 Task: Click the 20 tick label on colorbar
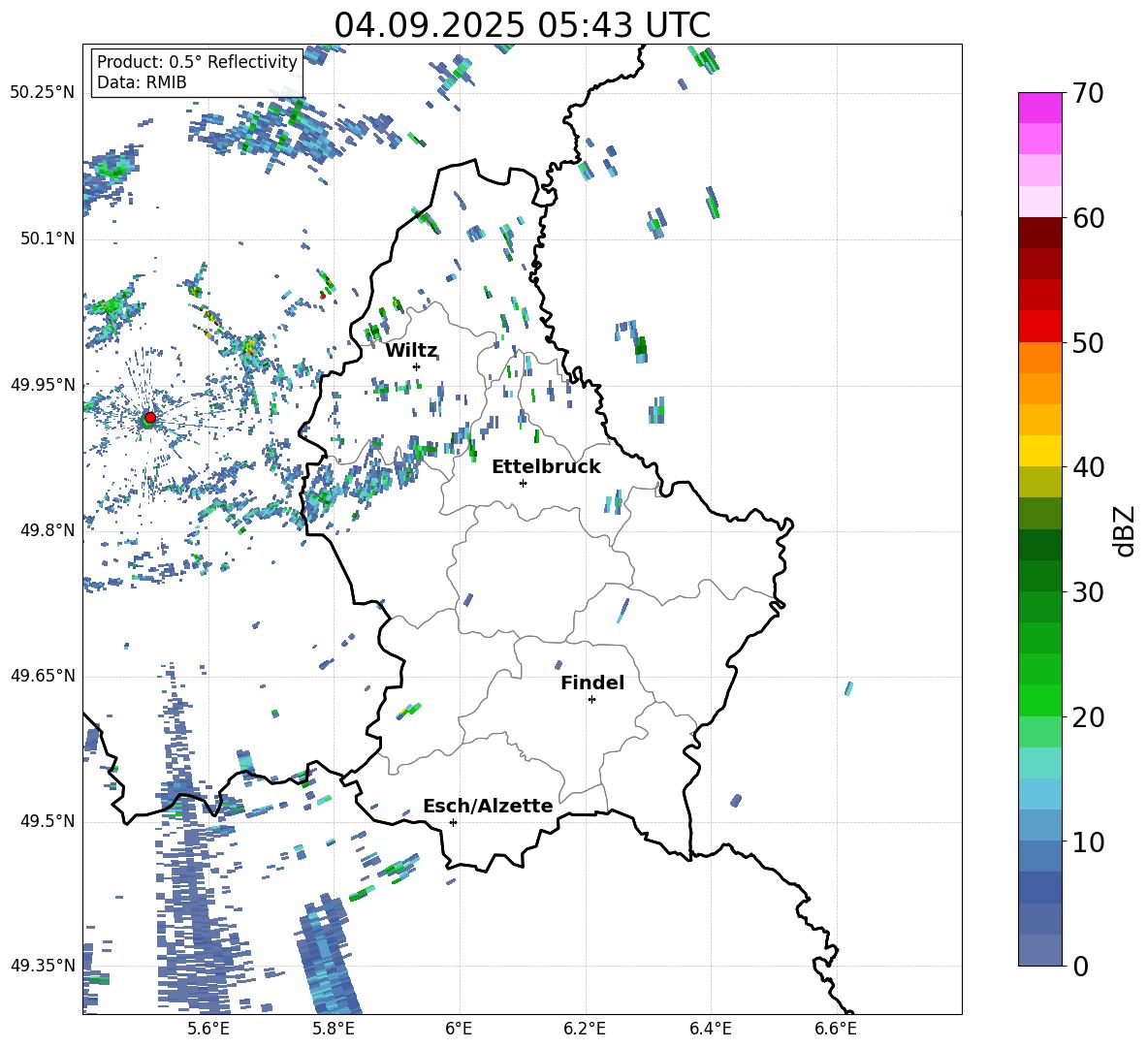pyautogui.click(x=1087, y=717)
